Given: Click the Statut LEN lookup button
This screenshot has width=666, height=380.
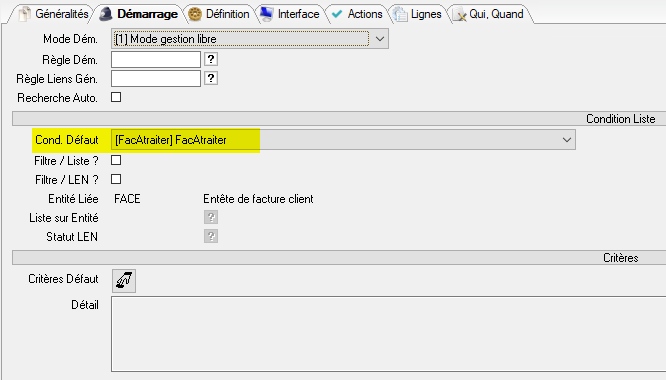Looking at the screenshot, I should (211, 236).
